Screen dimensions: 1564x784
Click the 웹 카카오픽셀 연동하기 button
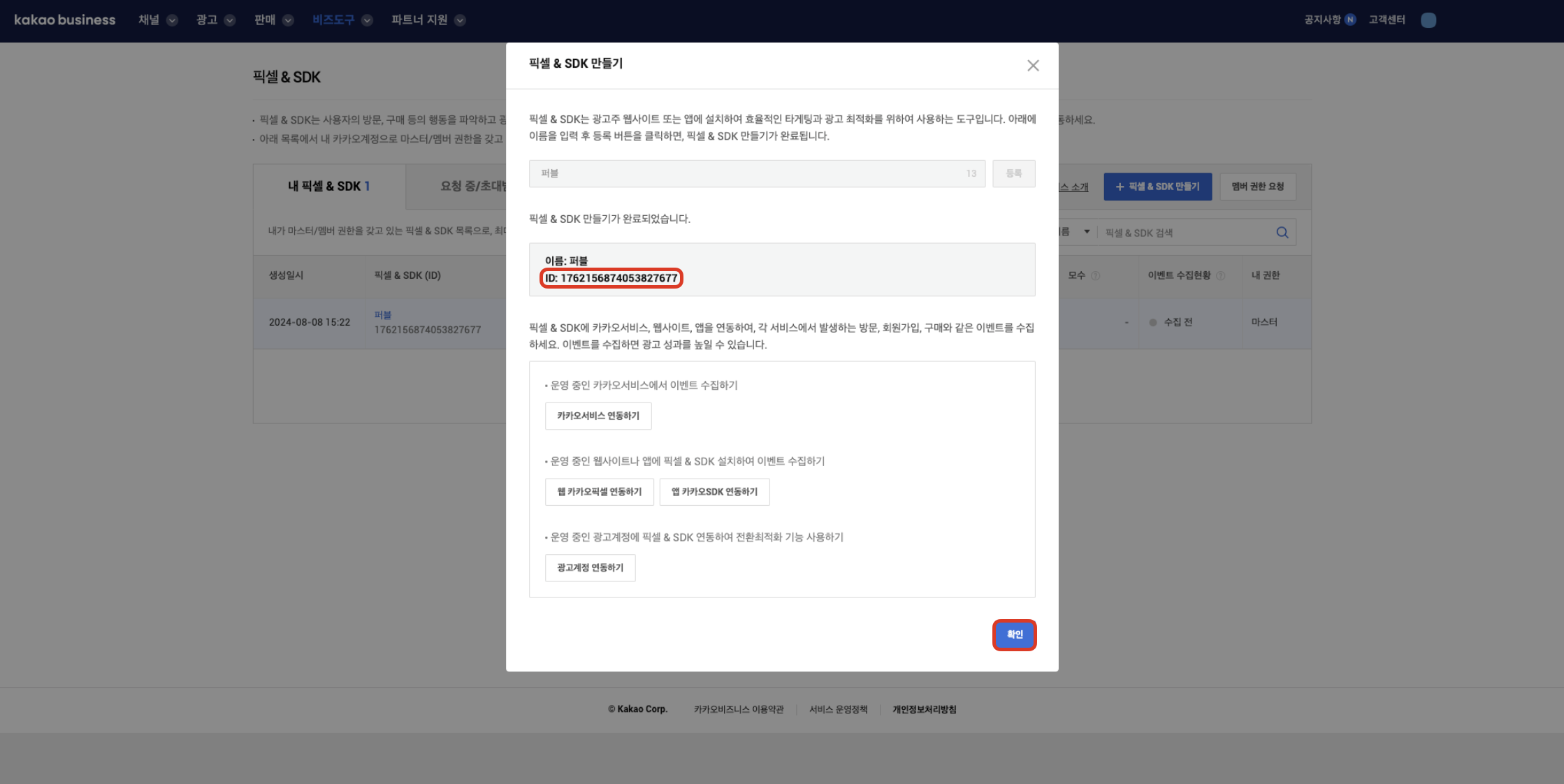coord(599,491)
